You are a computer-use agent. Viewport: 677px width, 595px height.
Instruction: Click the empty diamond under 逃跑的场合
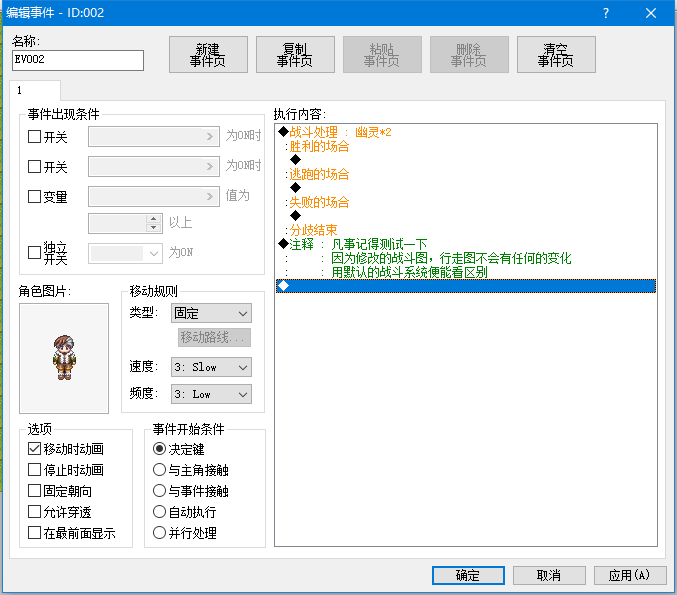295,188
